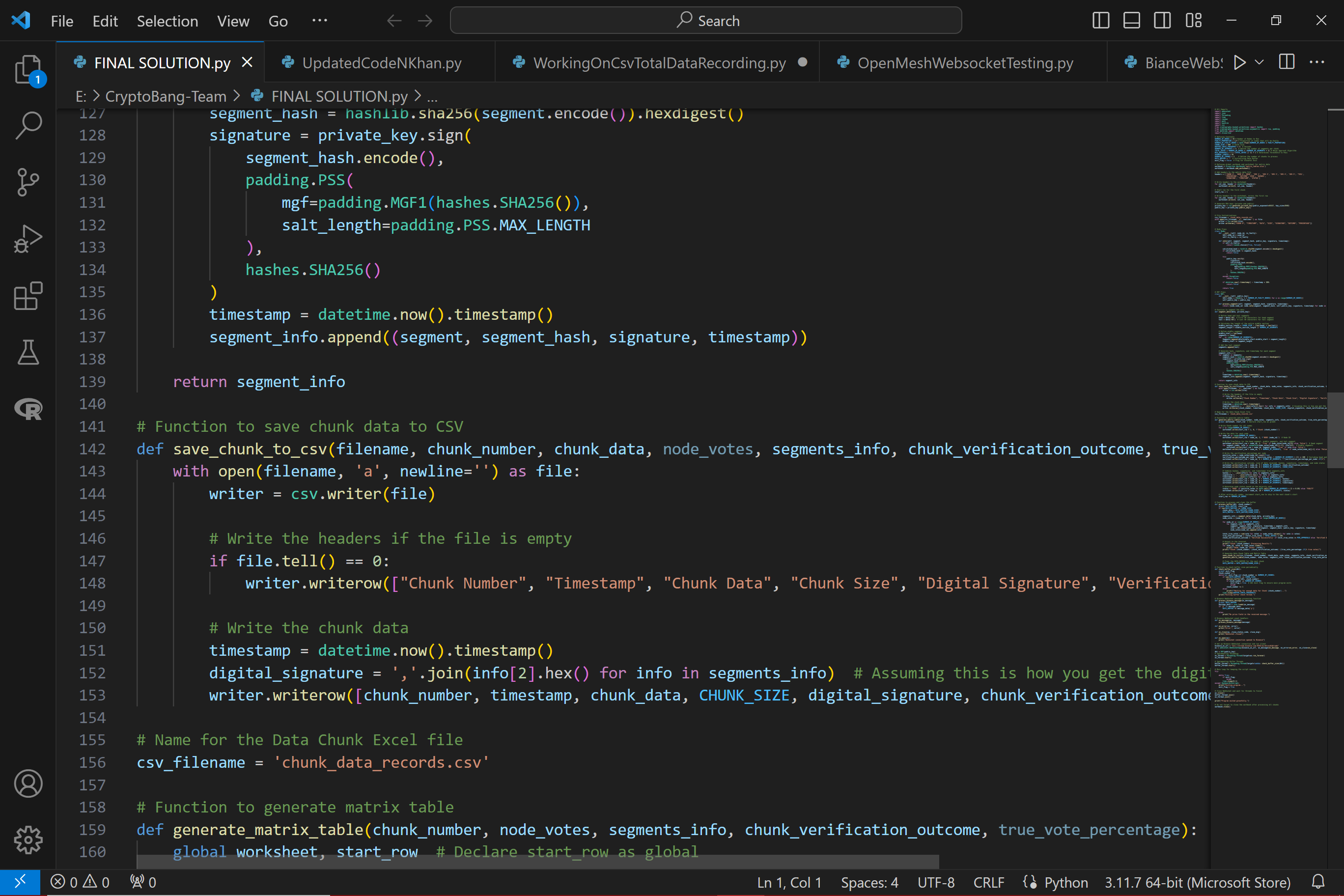The image size is (1344, 896).
Task: Open the Search view in activity bar
Action: (x=28, y=125)
